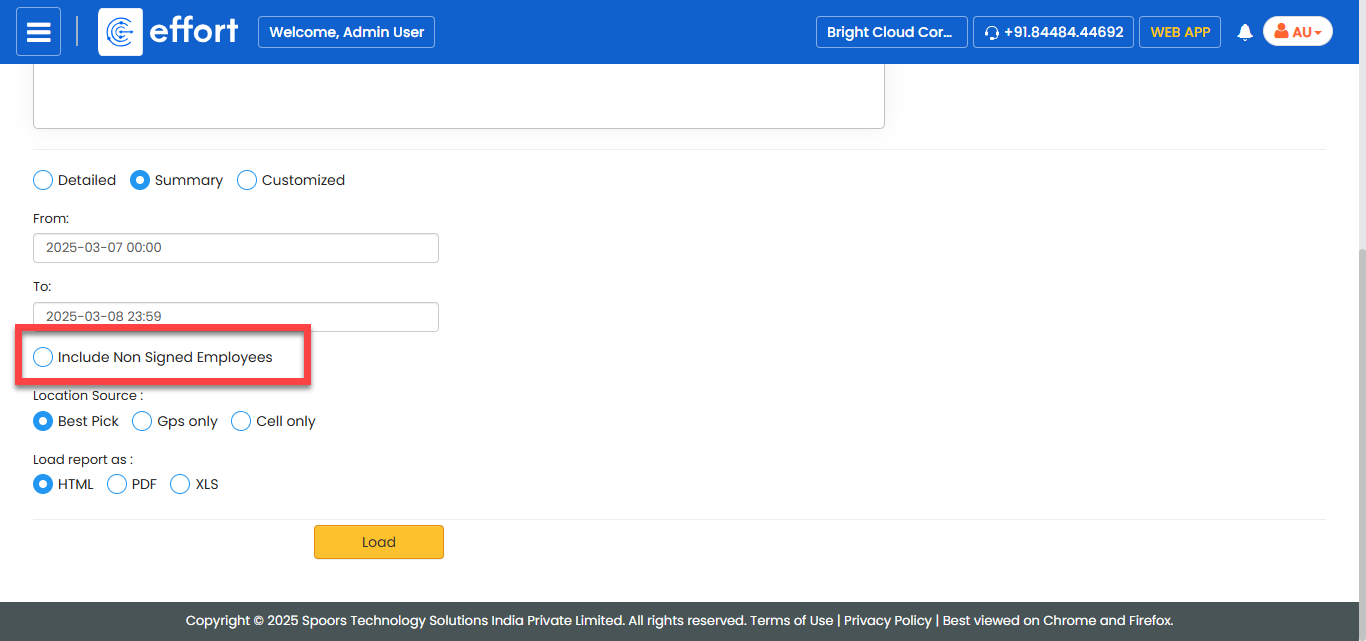Open the hamburger navigation menu
1366x641 pixels.
click(38, 32)
